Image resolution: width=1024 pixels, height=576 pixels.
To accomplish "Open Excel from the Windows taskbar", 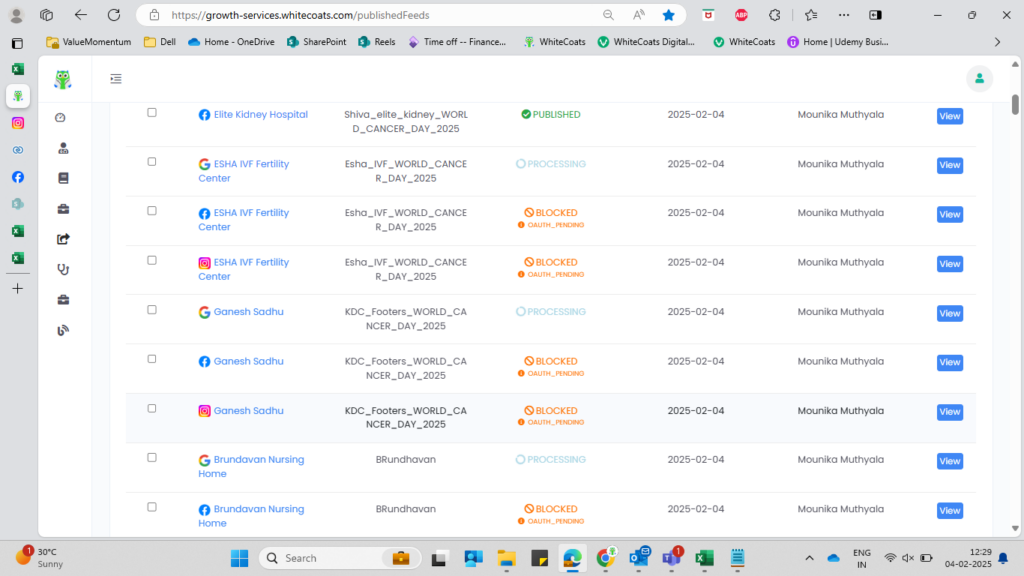I will (704, 558).
